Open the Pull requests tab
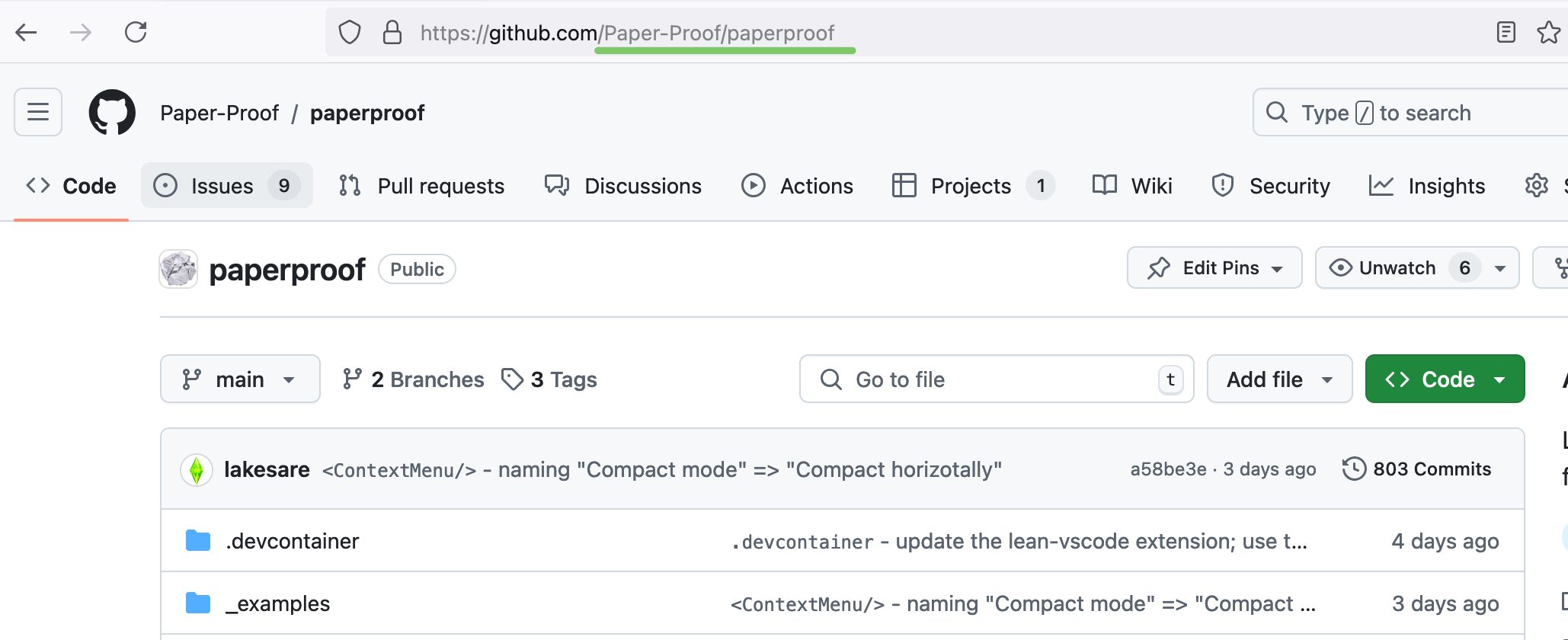The height and width of the screenshot is (640, 1568). [422, 186]
